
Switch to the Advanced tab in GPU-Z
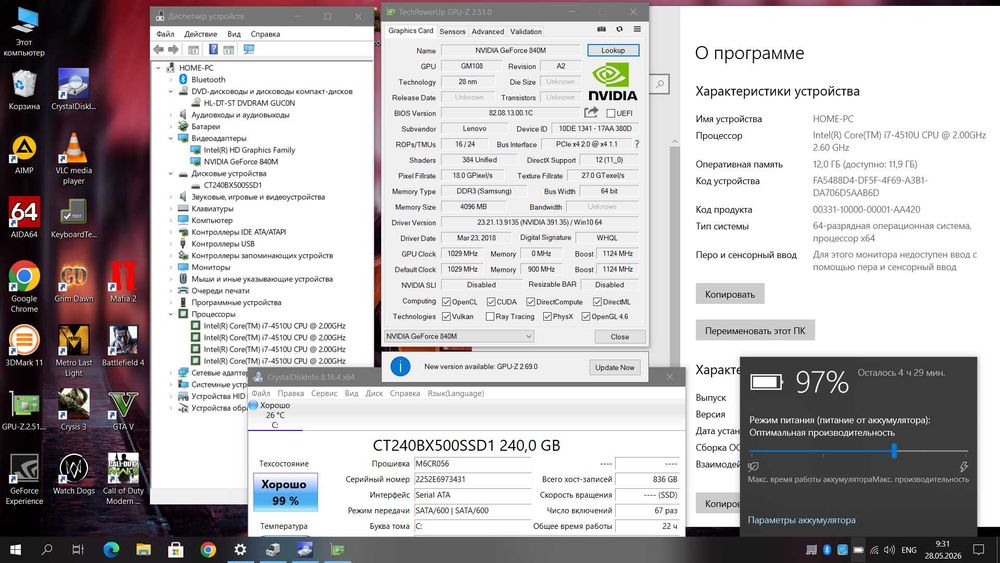click(x=488, y=31)
